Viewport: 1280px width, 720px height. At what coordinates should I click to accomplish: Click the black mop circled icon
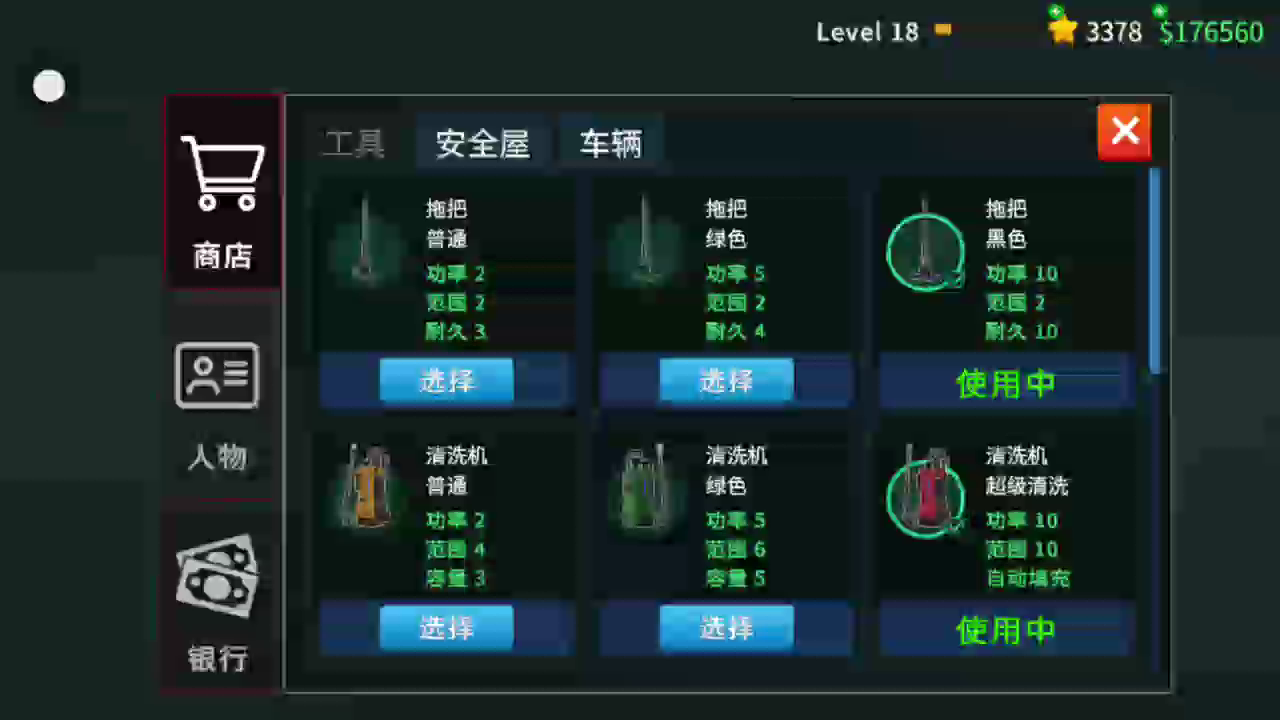click(925, 250)
